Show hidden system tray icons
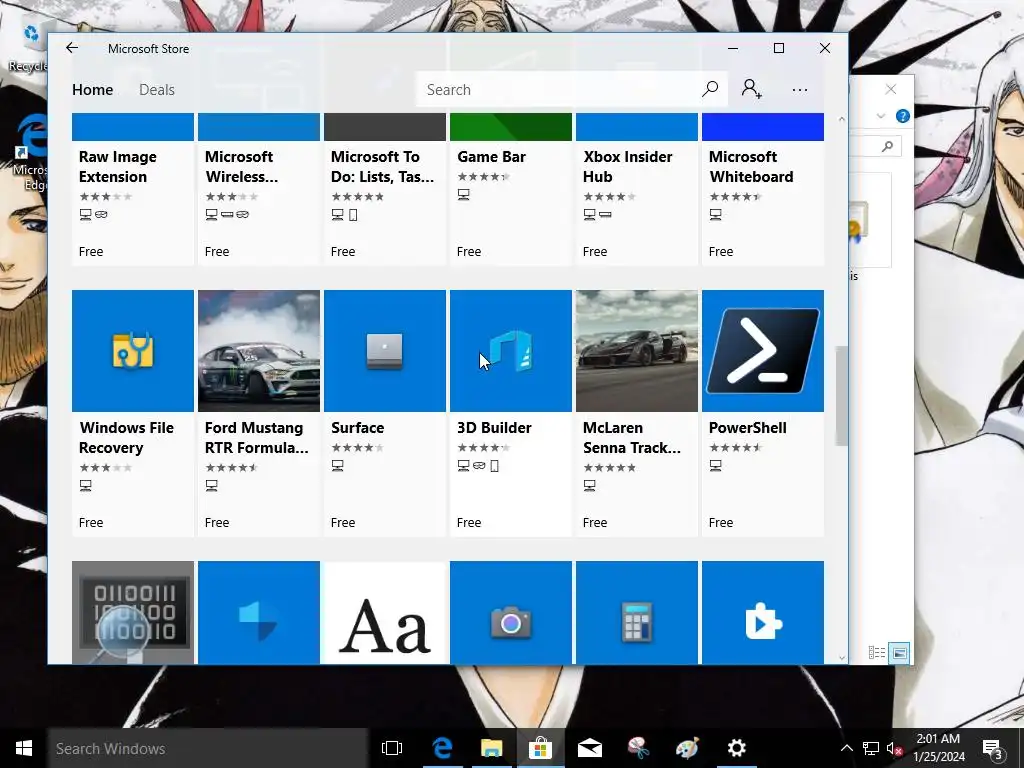1024x768 pixels. (846, 748)
